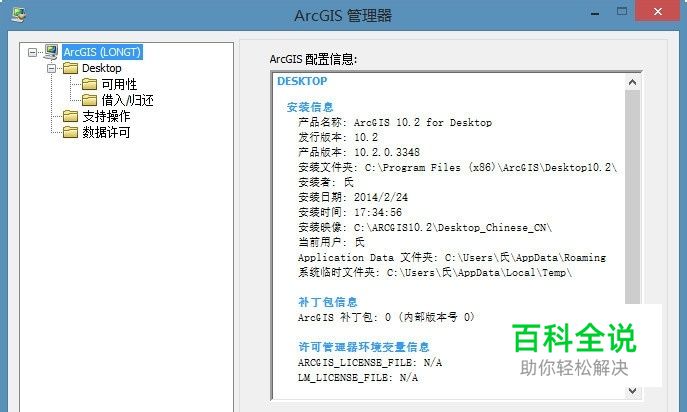Click the ARCGIS_LICENSE_FILE N/A line

pos(370,362)
